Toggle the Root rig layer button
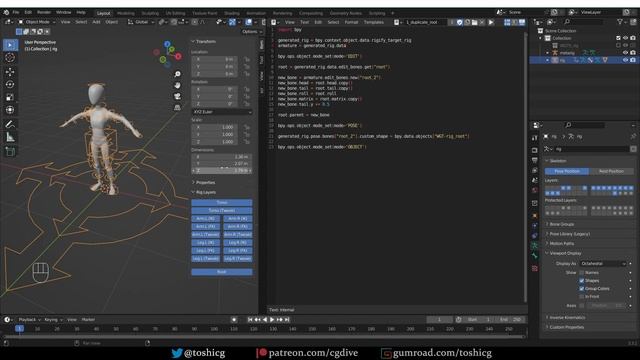The width and height of the screenshot is (640, 360). coord(222,272)
